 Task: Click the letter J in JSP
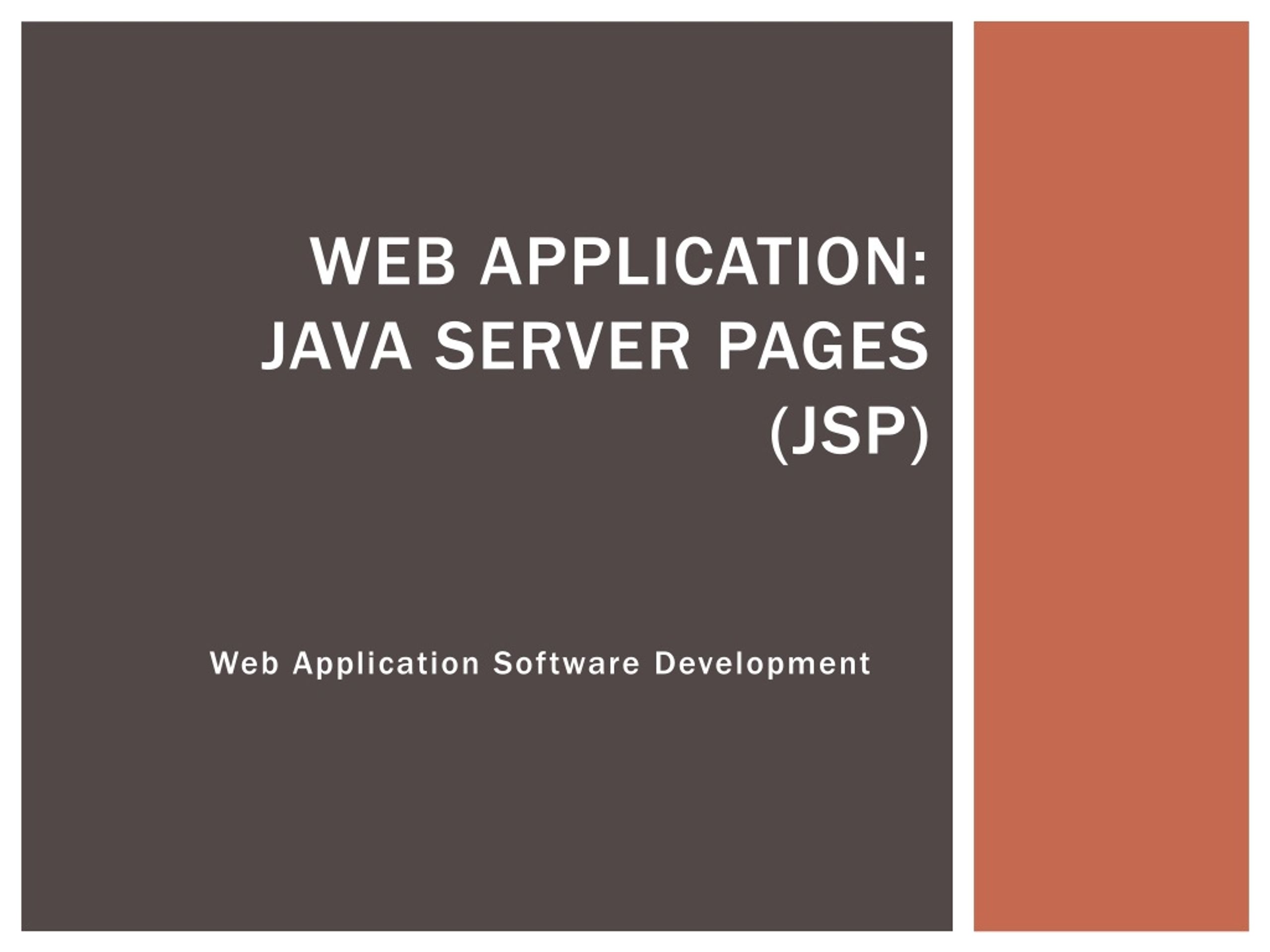[x=806, y=431]
